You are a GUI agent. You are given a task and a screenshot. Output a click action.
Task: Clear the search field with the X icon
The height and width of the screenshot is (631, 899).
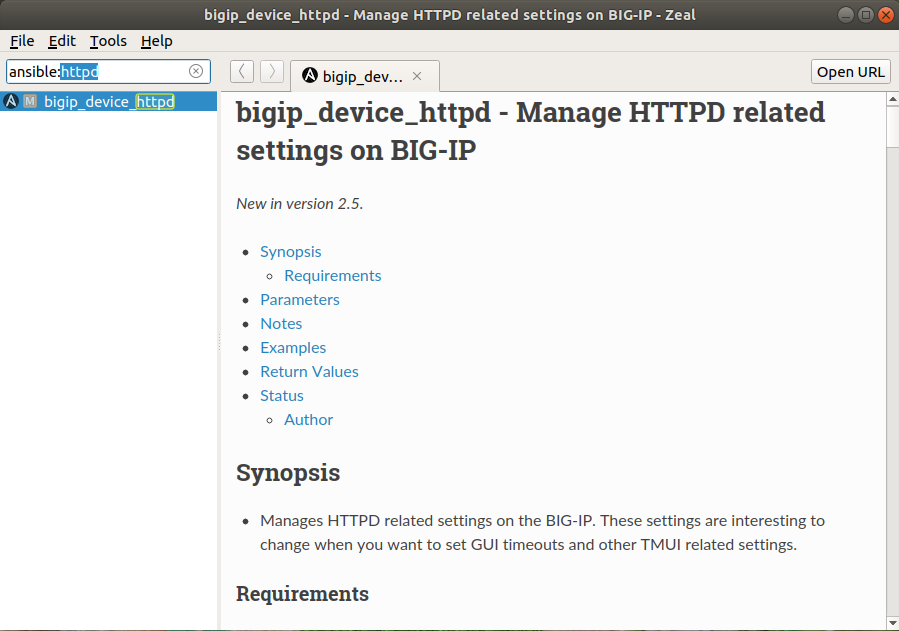click(x=196, y=71)
